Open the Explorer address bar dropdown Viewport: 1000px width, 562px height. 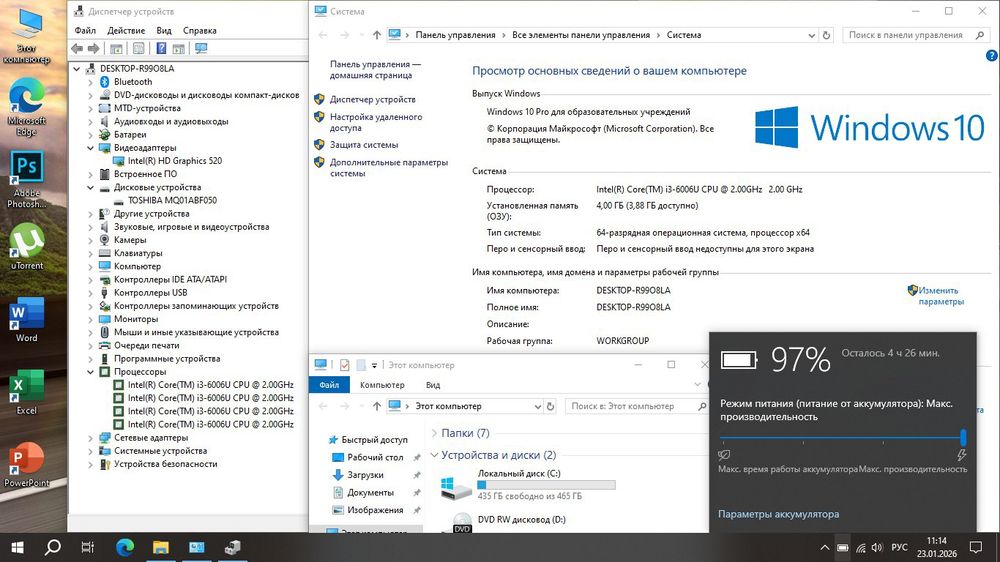[x=537, y=406]
